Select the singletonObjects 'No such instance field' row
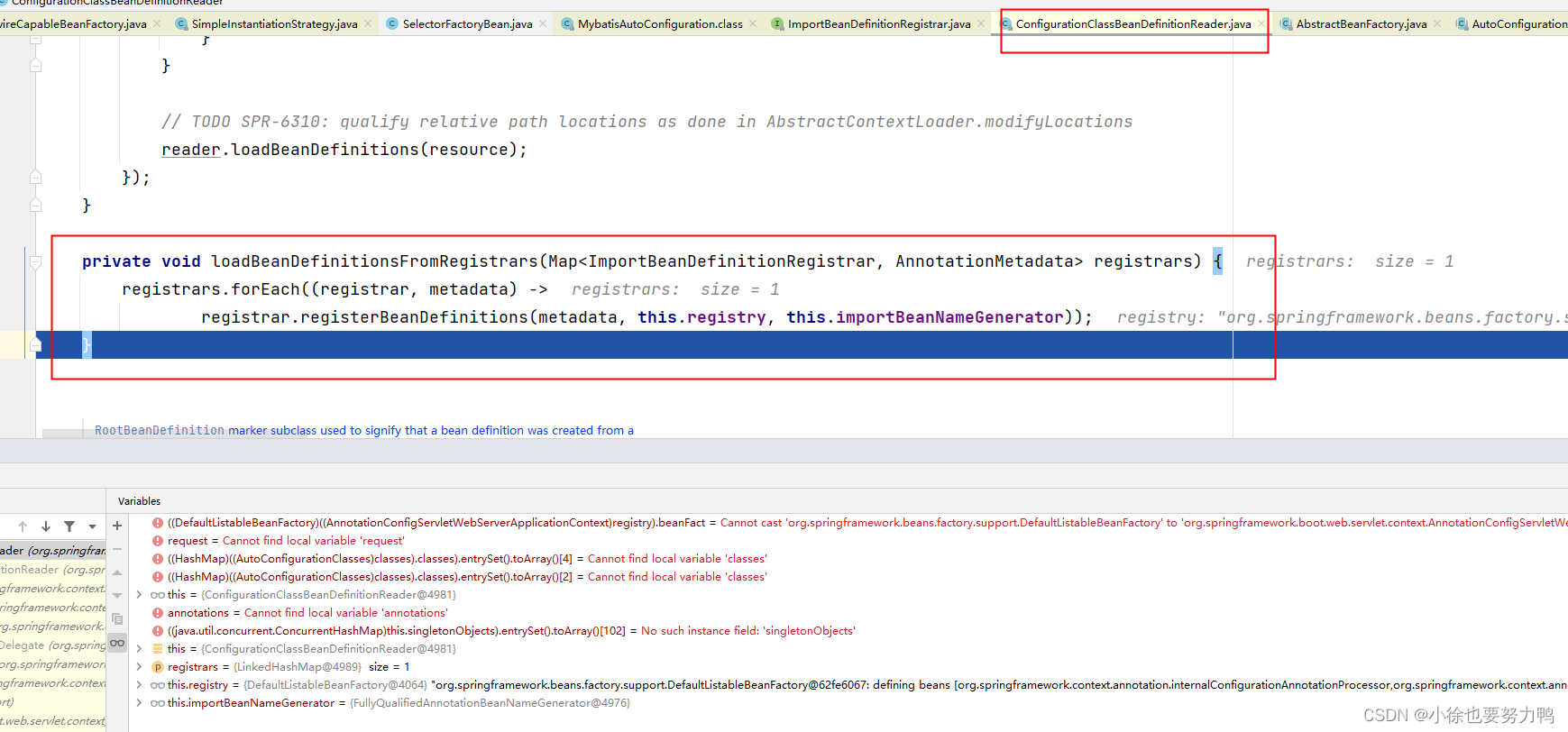The width and height of the screenshot is (1568, 732). point(848,631)
